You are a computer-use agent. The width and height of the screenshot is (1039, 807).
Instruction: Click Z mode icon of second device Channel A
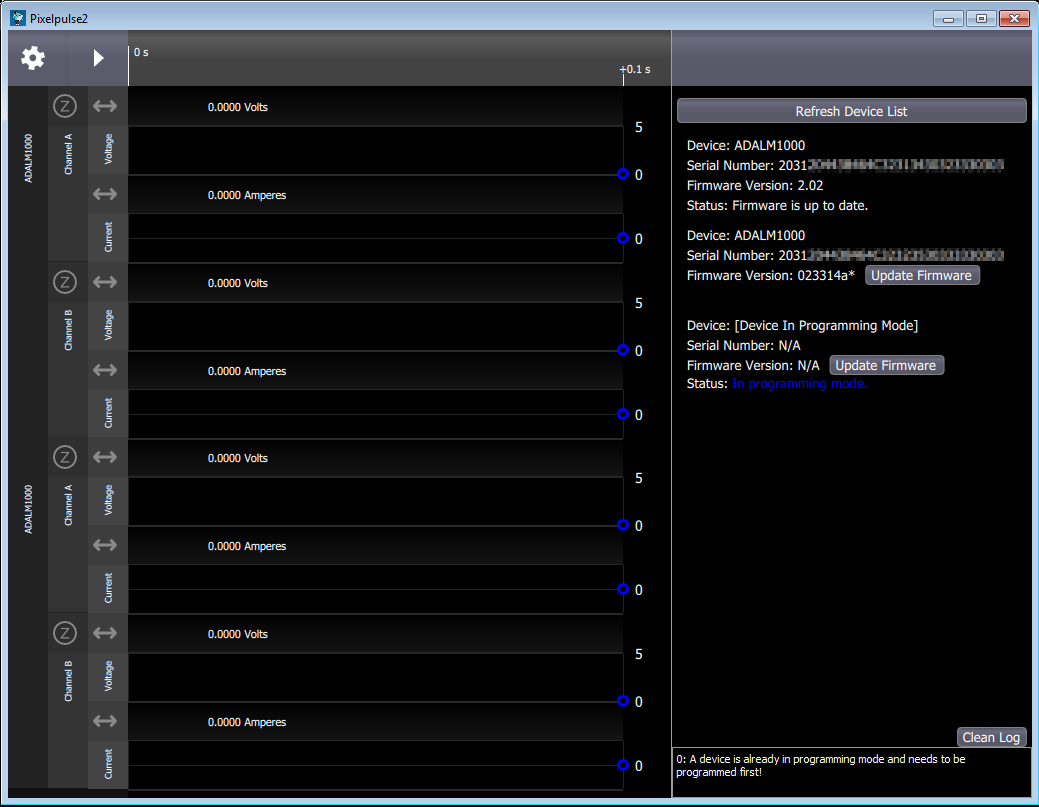tap(65, 457)
